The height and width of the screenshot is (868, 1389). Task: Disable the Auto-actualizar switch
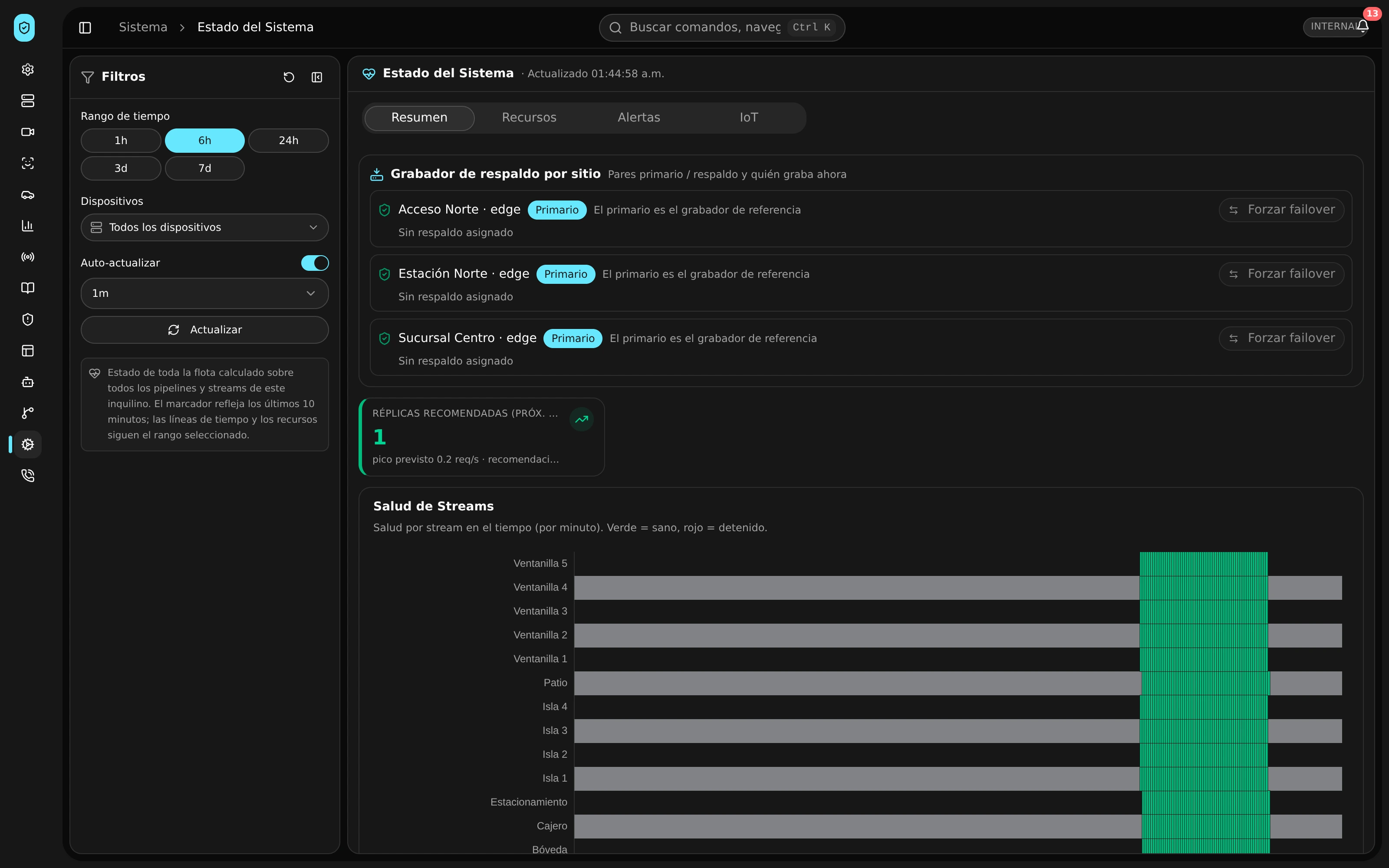coord(315,263)
